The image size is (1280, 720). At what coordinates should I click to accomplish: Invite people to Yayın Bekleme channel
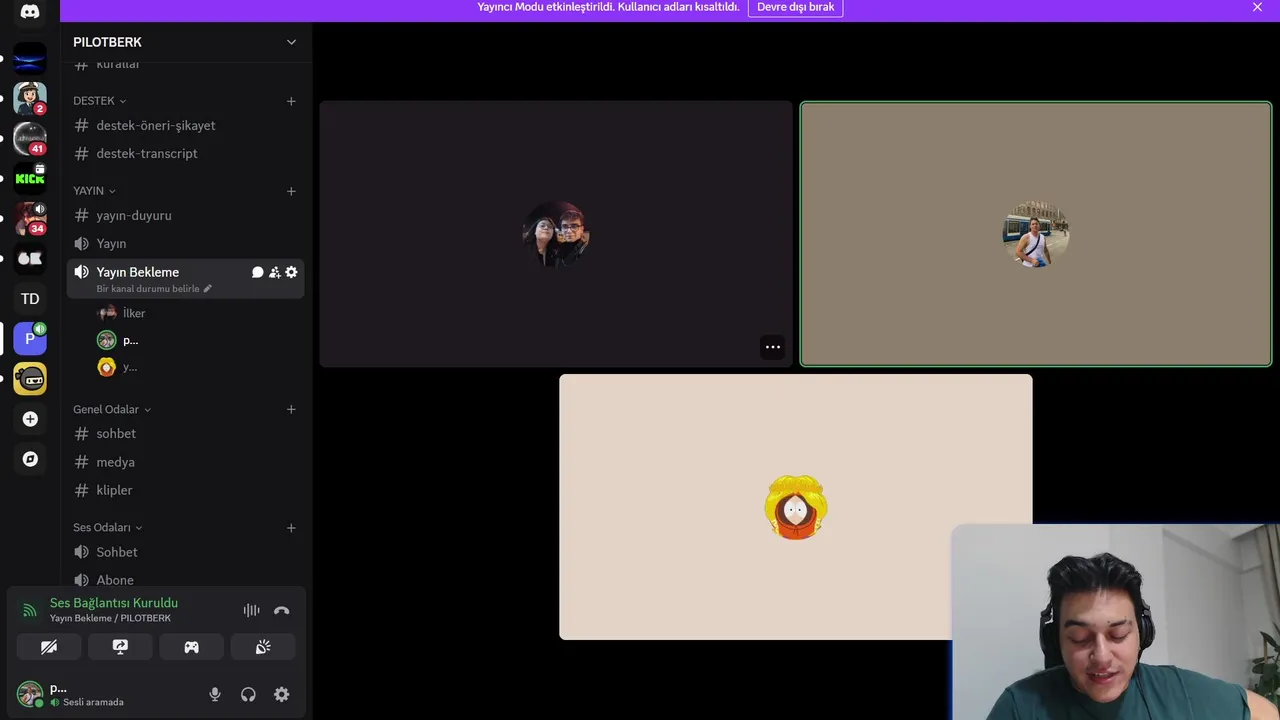click(x=274, y=272)
